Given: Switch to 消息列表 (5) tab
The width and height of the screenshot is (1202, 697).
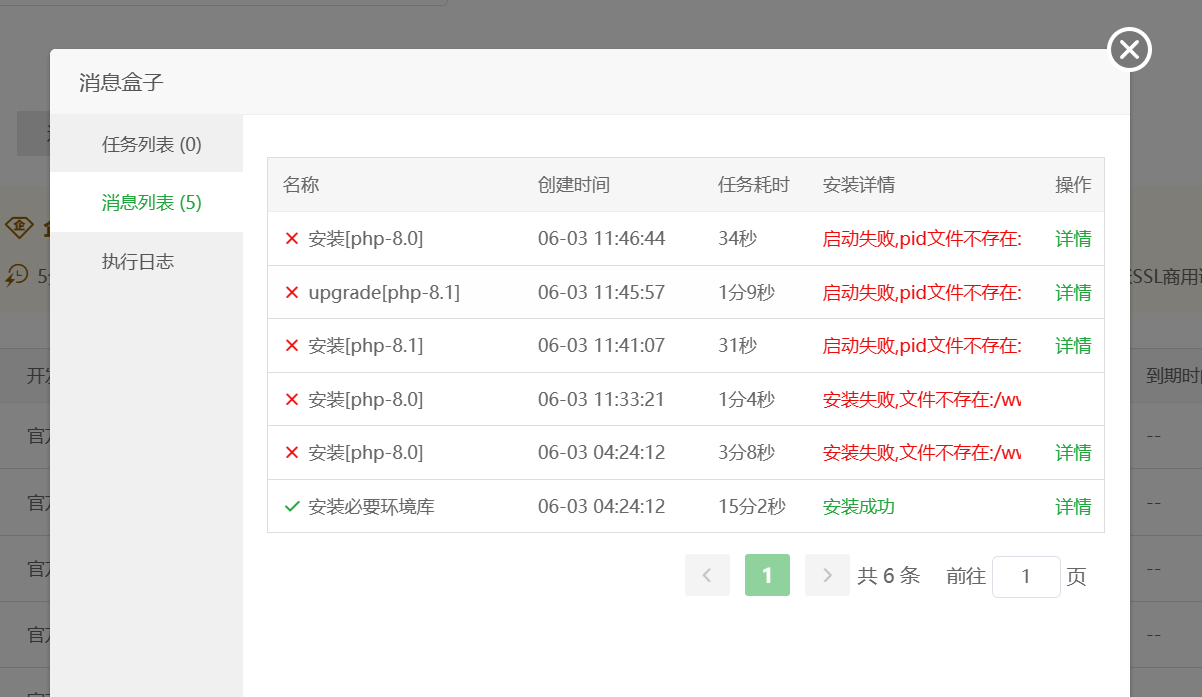Looking at the screenshot, I should pyautogui.click(x=147, y=203).
